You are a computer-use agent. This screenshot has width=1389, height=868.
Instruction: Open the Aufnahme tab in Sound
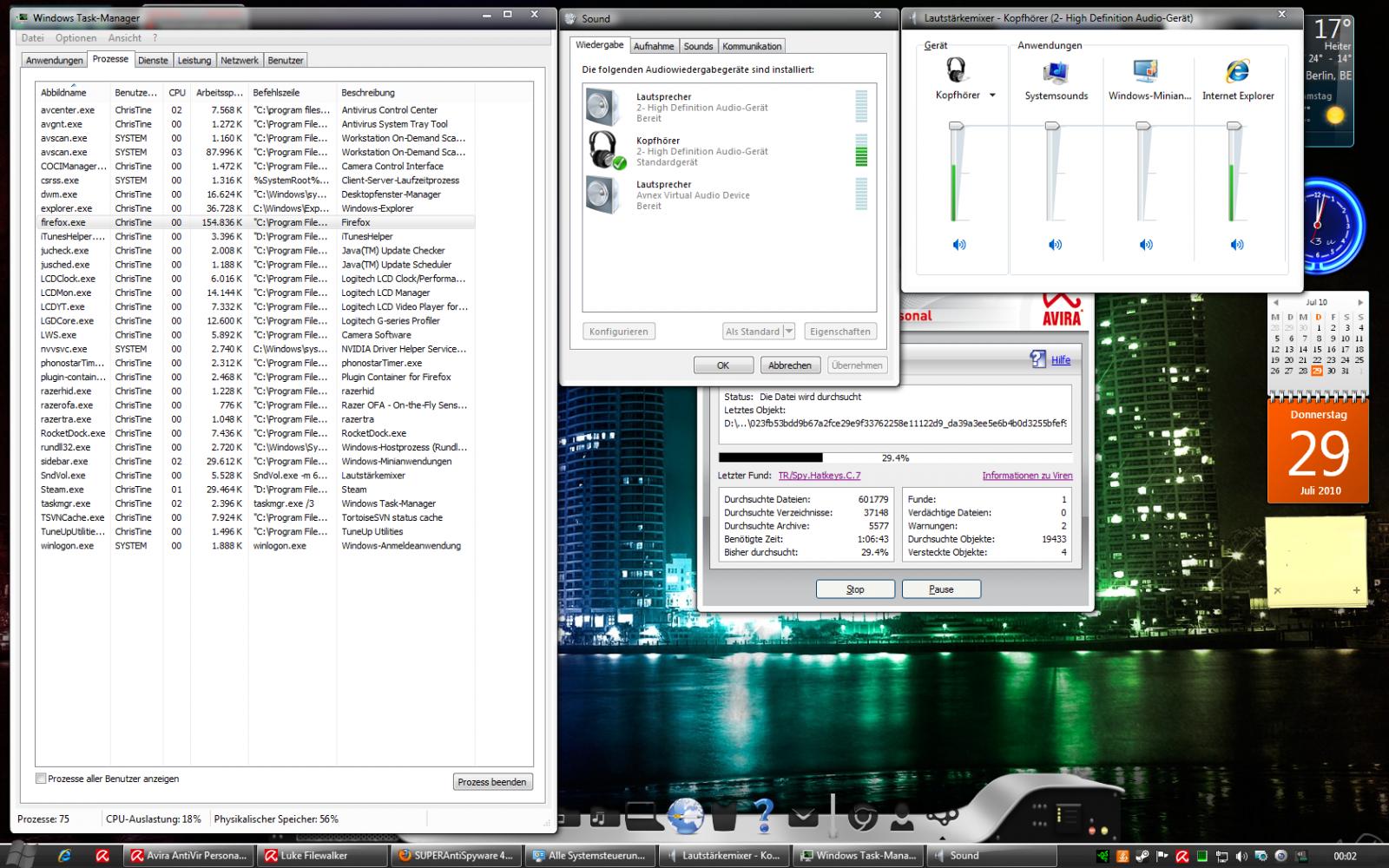click(x=653, y=47)
